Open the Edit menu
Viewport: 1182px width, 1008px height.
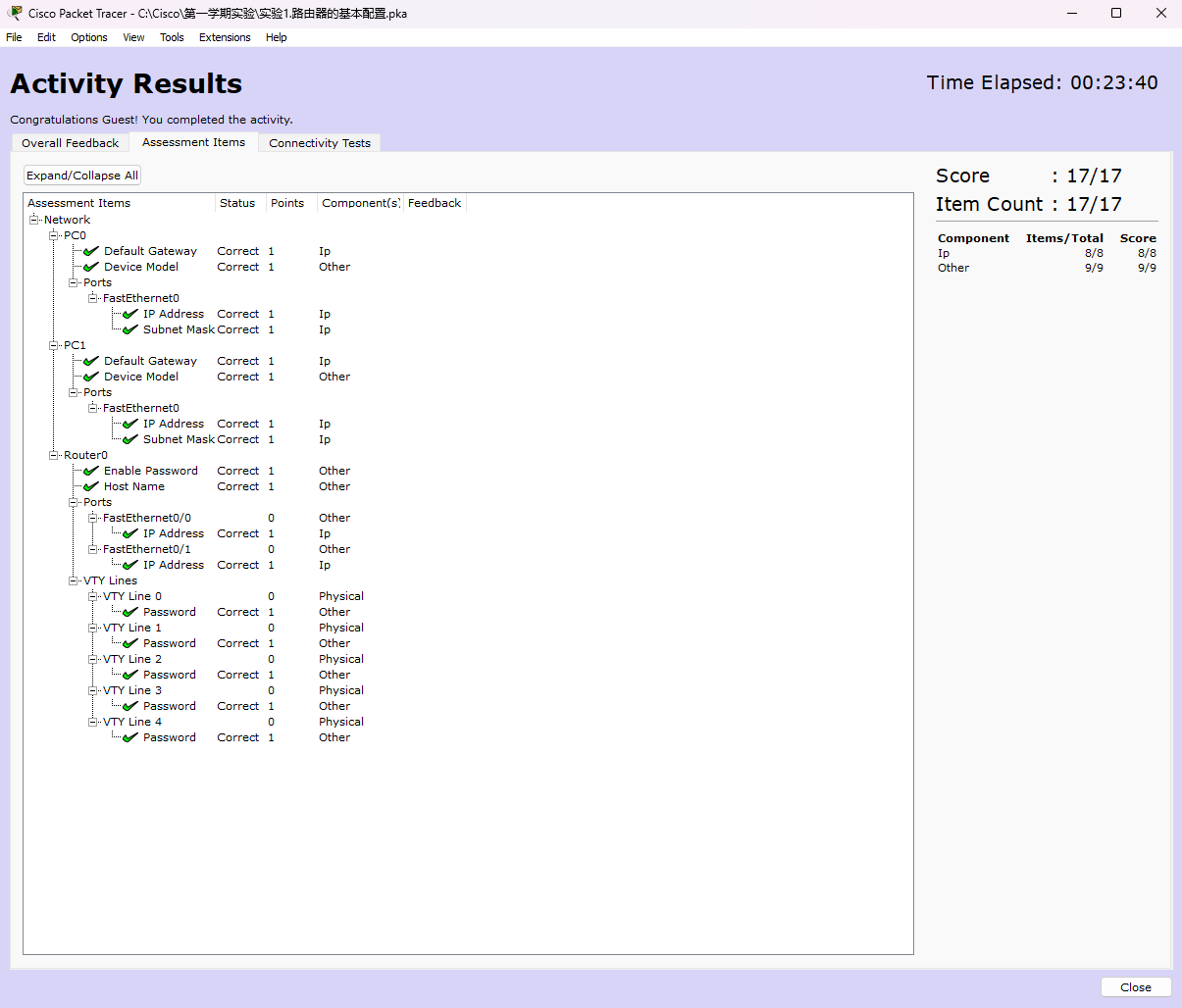coord(46,37)
